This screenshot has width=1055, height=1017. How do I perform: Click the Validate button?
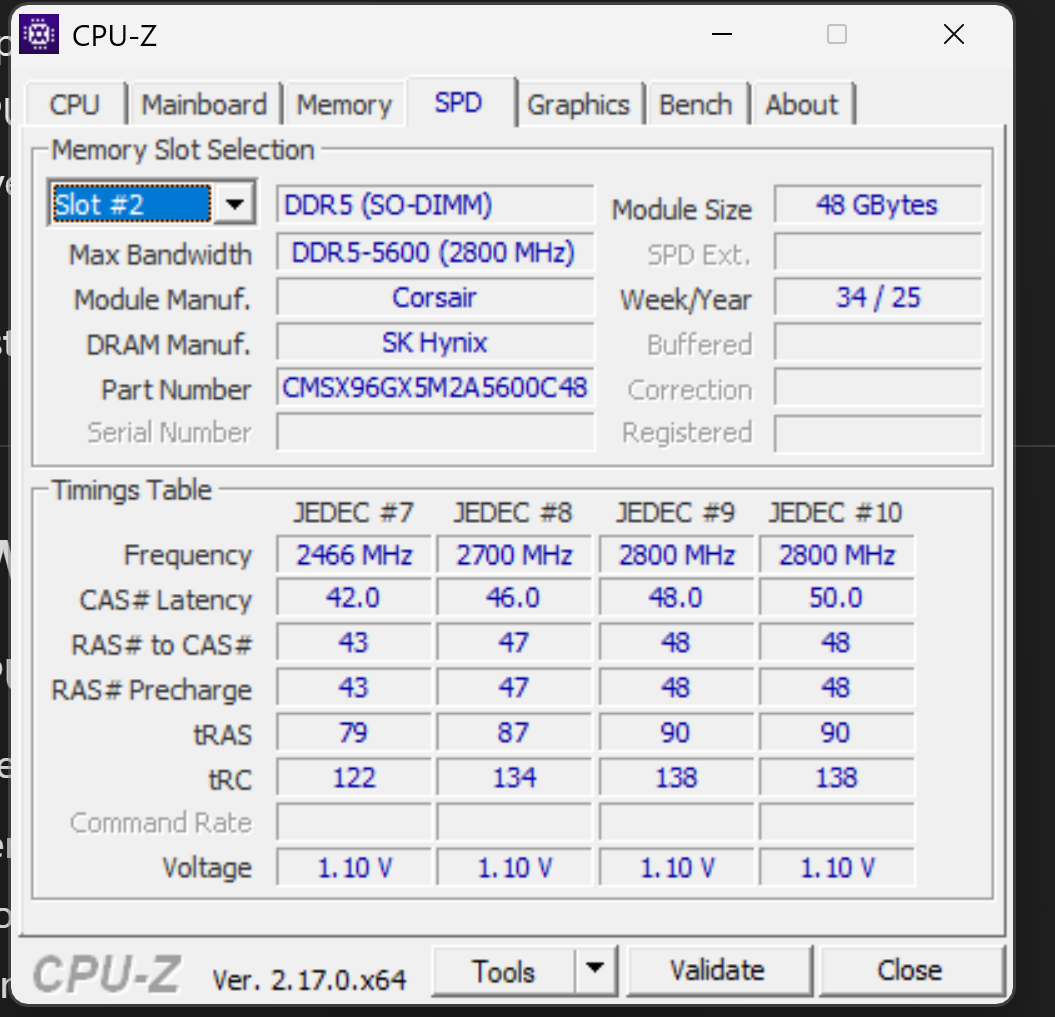tap(718, 970)
